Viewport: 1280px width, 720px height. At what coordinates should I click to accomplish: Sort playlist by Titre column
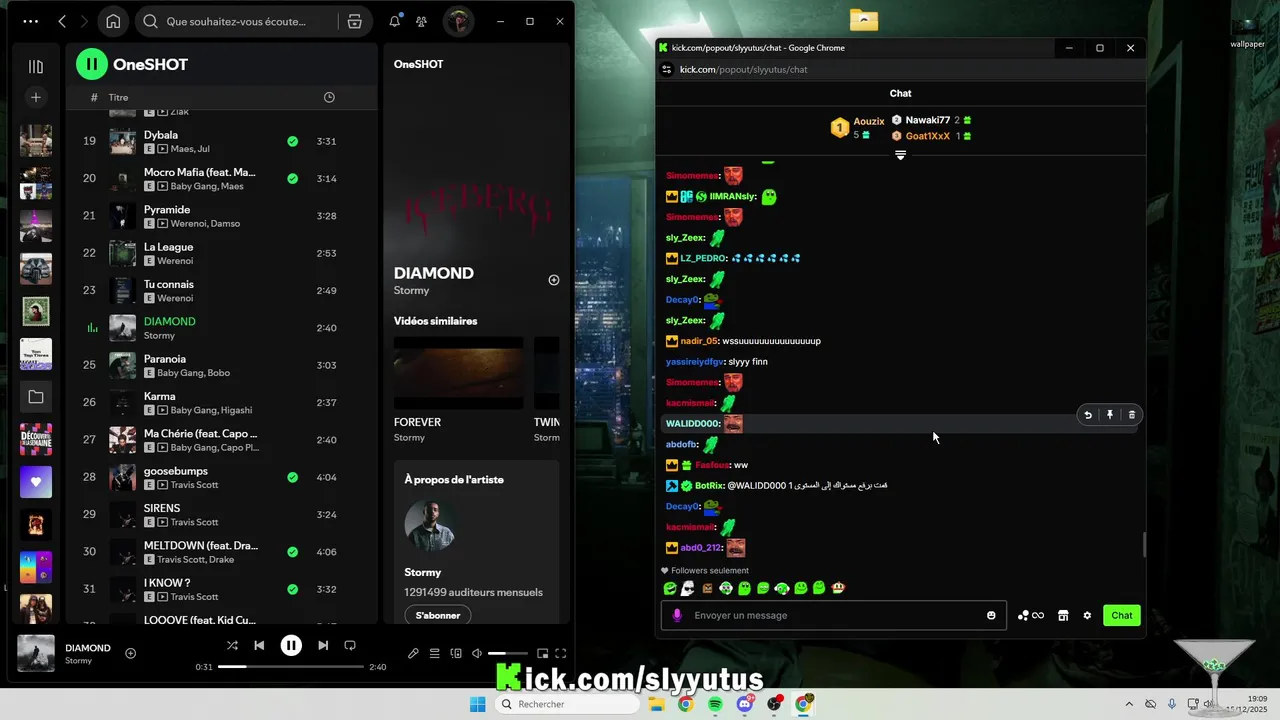click(x=118, y=97)
